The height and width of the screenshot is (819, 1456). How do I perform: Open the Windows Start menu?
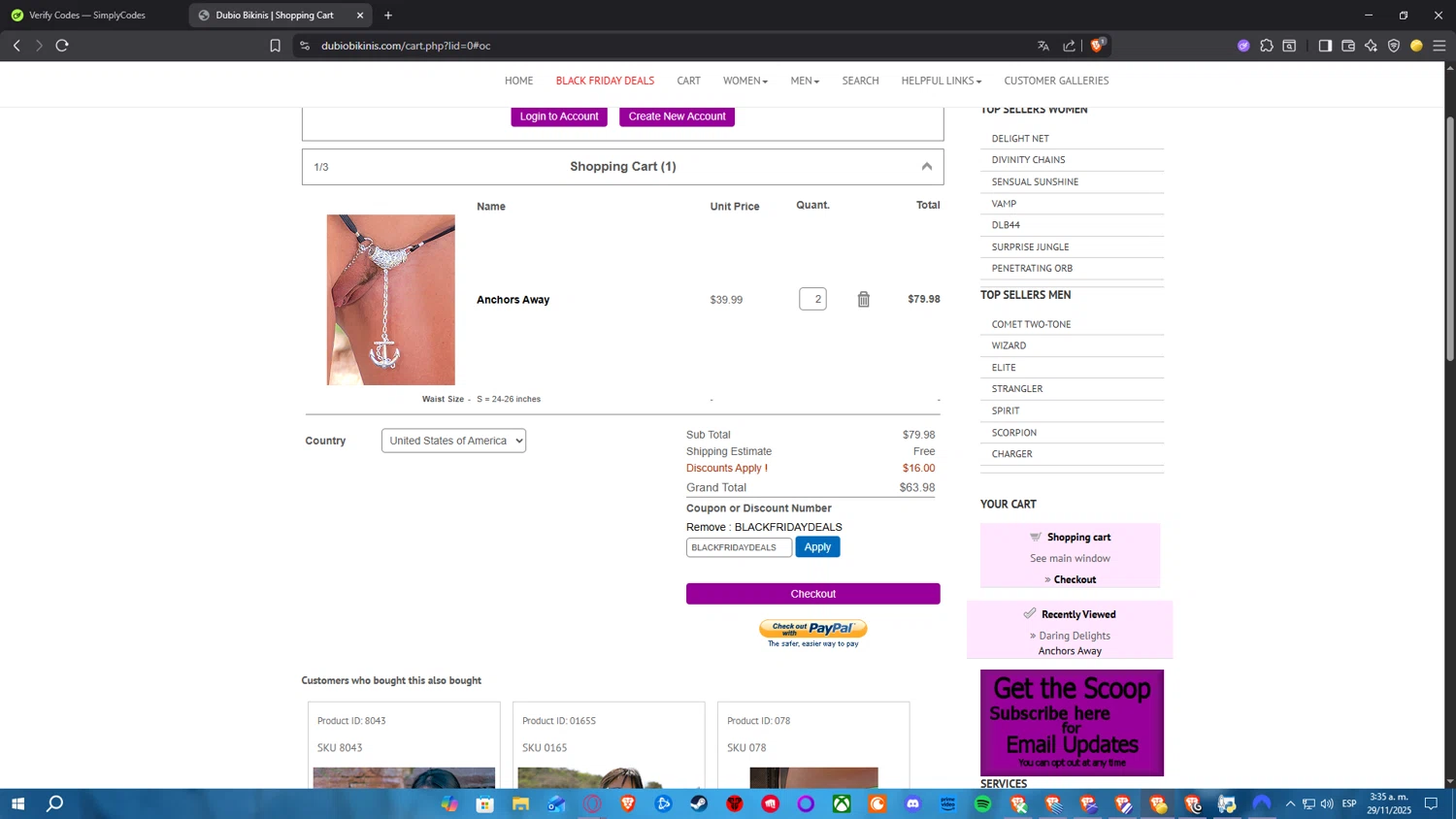click(17, 803)
